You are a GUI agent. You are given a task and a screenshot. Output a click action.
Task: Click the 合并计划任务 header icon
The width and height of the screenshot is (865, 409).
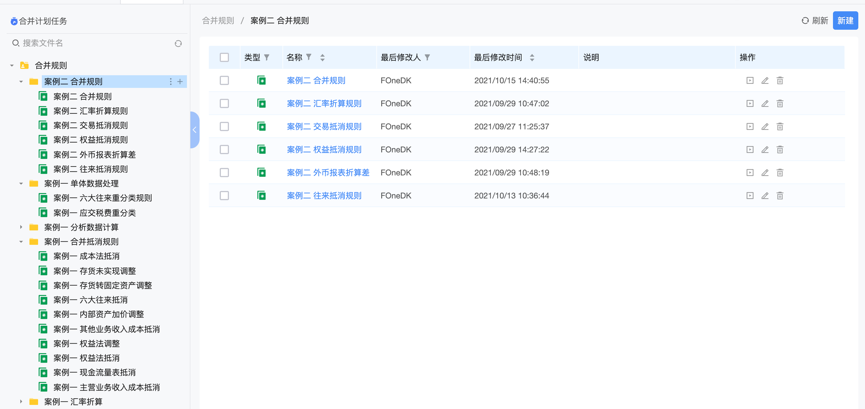click(14, 22)
